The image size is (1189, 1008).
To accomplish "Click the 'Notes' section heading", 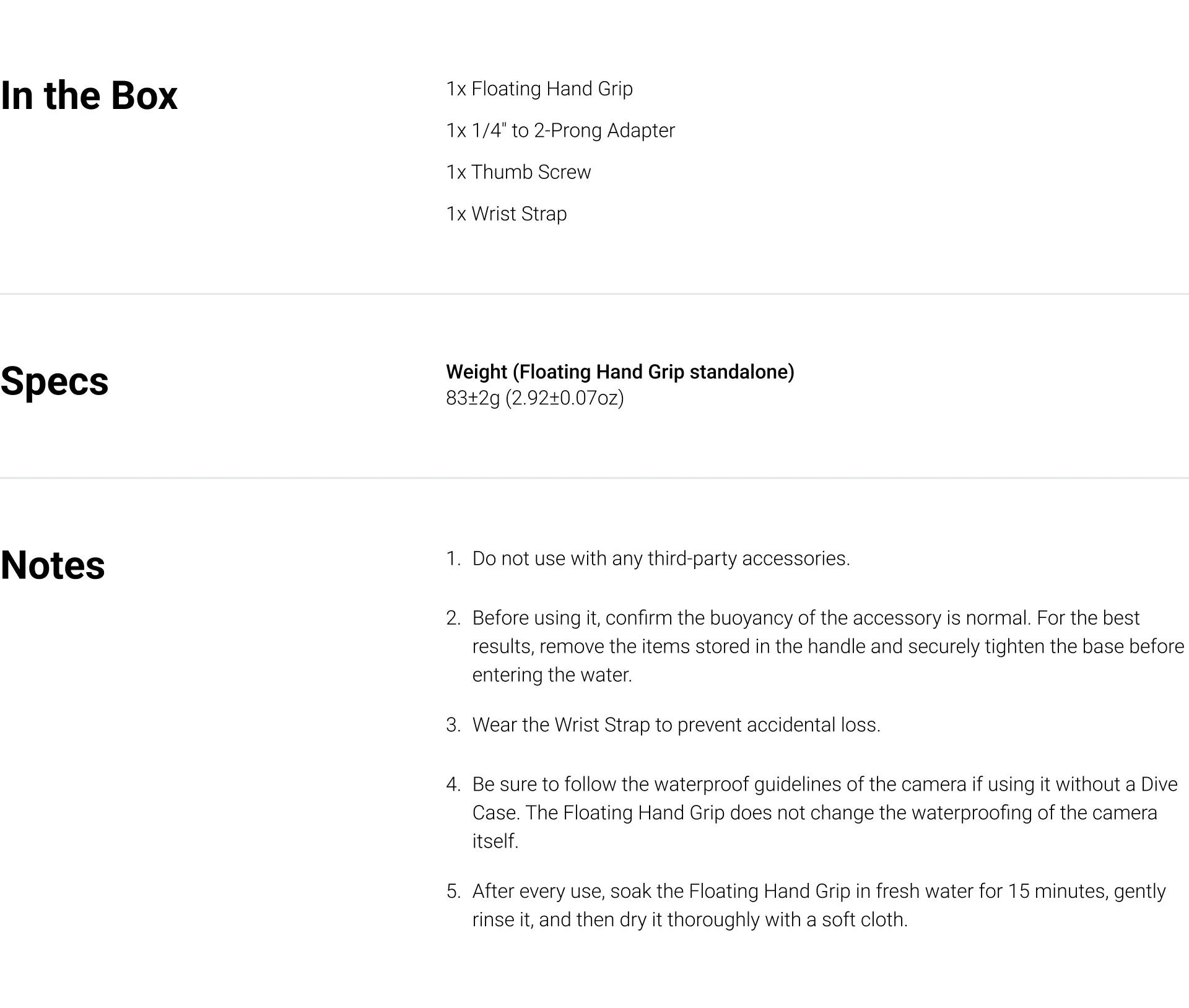I will 53,565.
